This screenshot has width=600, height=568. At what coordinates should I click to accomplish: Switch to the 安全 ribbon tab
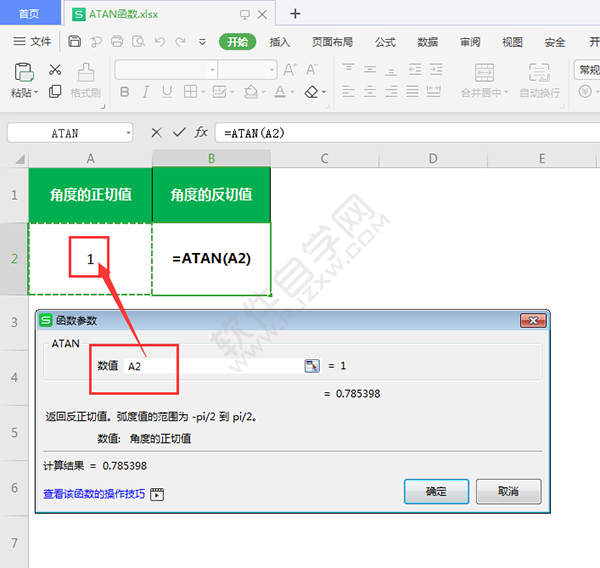(x=555, y=42)
